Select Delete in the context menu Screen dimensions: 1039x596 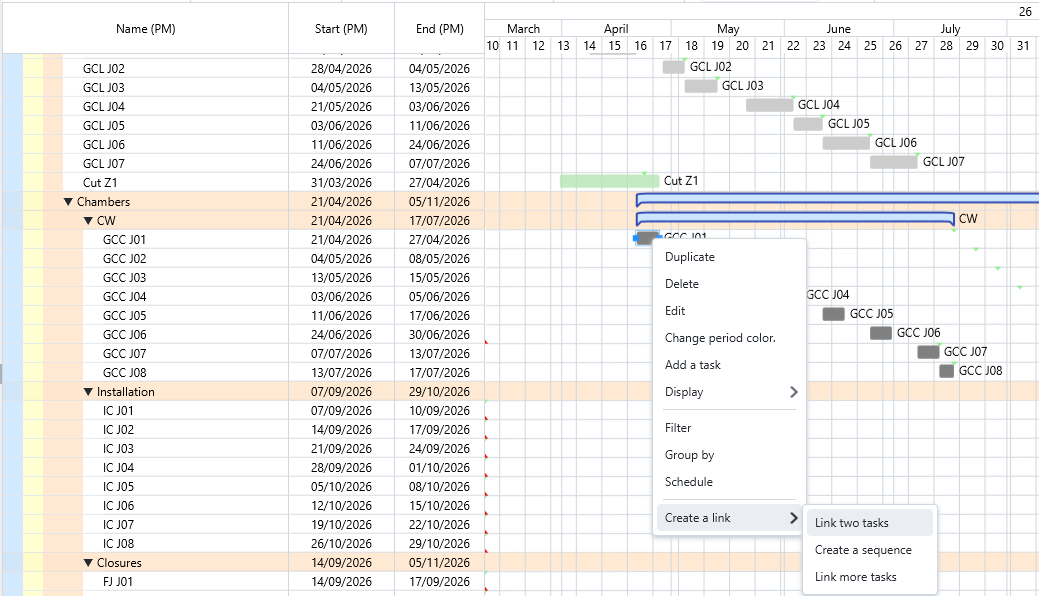click(x=682, y=284)
